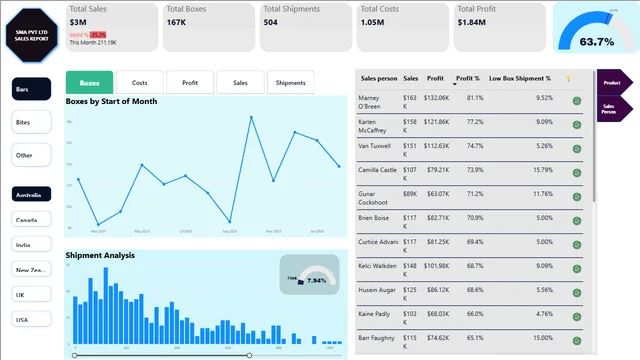This screenshot has height=360, width=640.
Task: Click the Boxes by Start of Month title
Action: (111, 101)
